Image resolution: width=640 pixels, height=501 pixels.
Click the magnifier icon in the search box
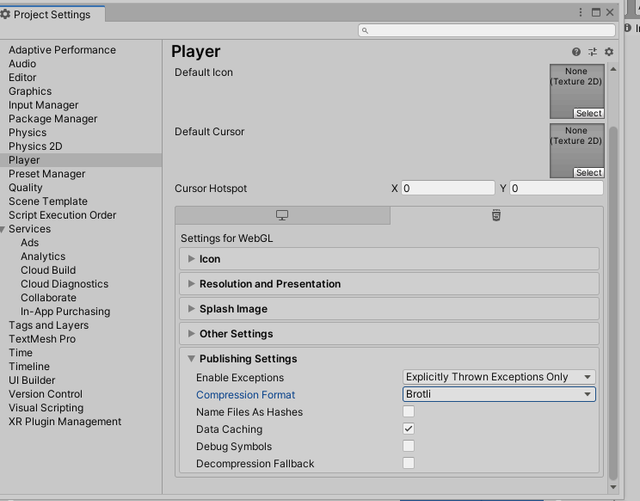[x=367, y=31]
